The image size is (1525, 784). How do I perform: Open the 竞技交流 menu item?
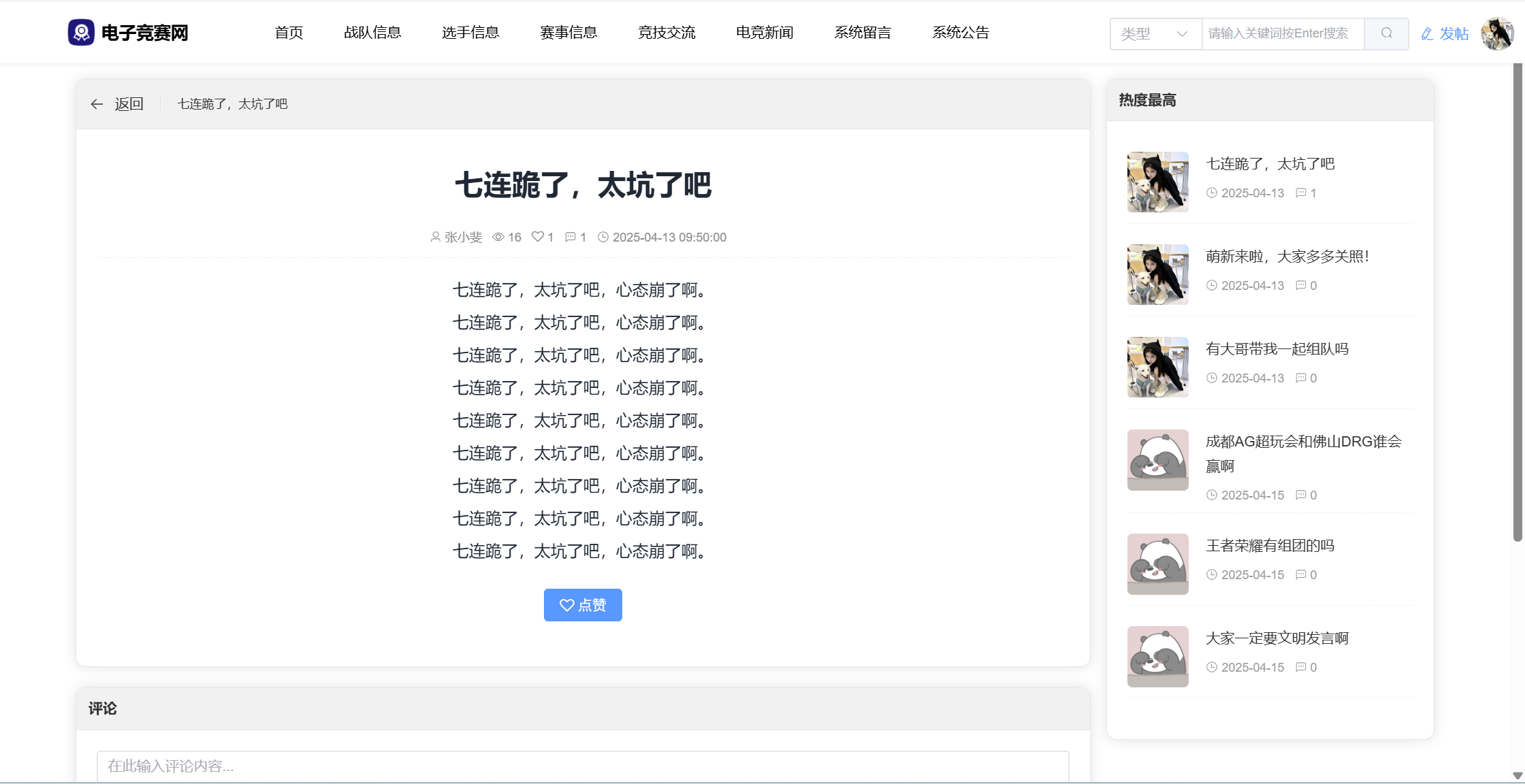coord(667,33)
